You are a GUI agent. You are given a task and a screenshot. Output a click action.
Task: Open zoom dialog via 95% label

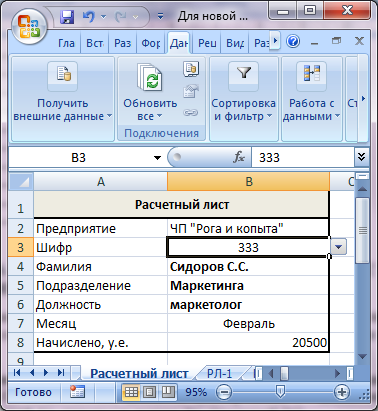coord(196,392)
